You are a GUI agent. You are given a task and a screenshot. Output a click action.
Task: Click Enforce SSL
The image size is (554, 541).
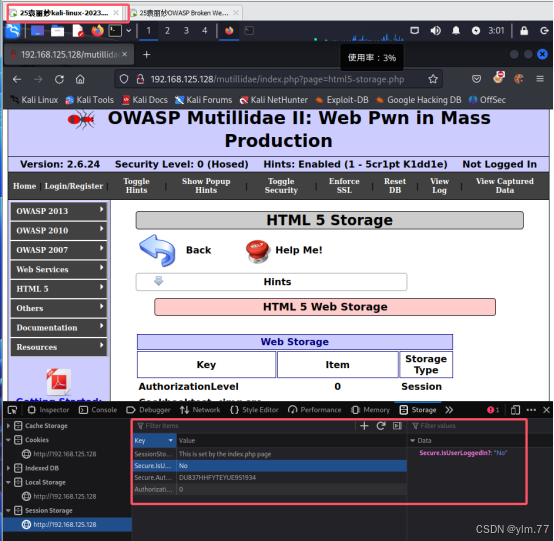[x=344, y=186]
